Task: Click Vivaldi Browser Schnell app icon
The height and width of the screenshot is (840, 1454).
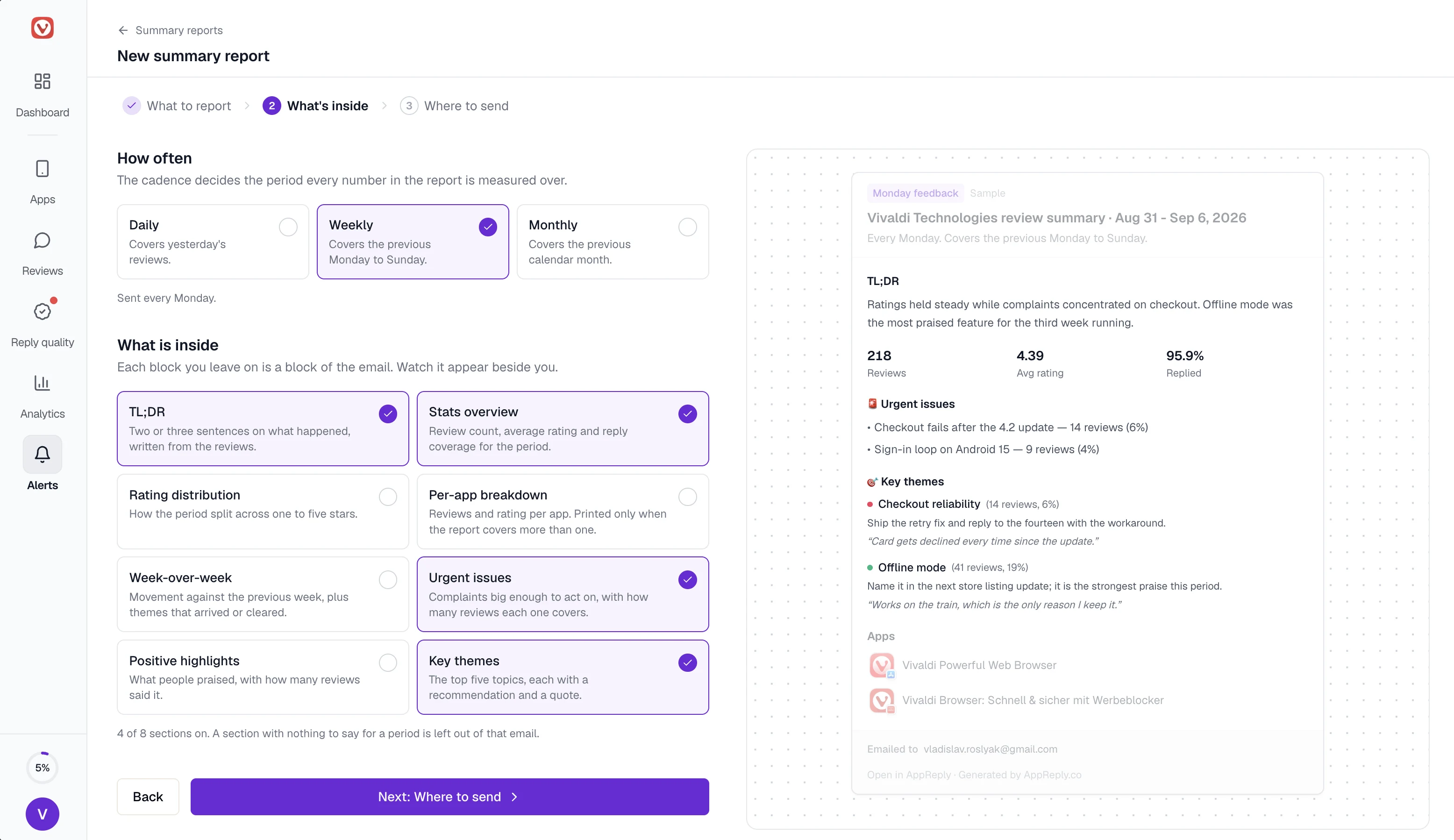Action: pos(882,700)
